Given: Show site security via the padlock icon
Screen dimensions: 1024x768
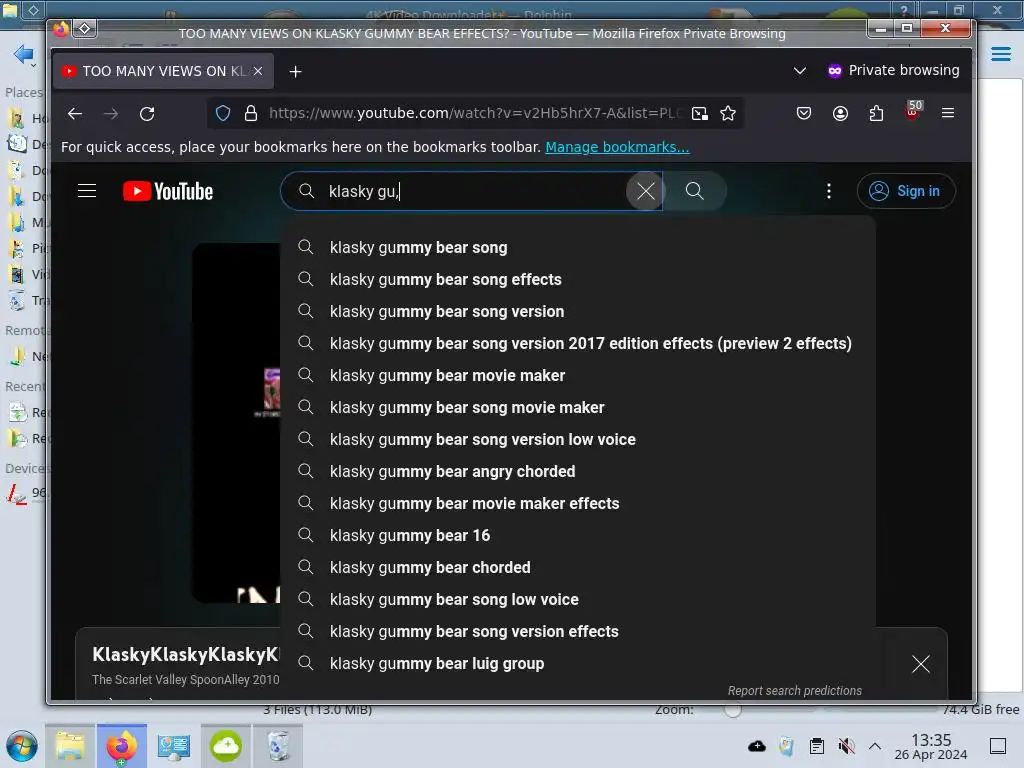Looking at the screenshot, I should (251, 114).
